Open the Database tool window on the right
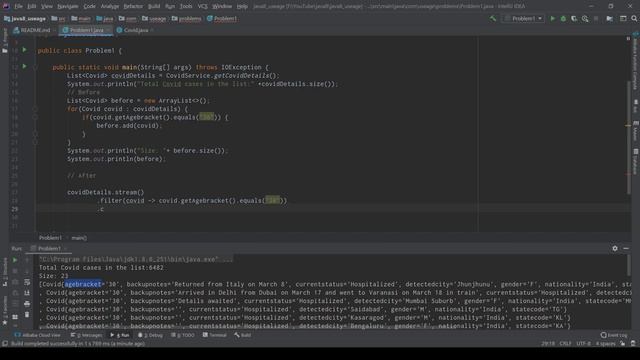Image resolution: width=640 pixels, height=360 pixels. pyautogui.click(x=636, y=162)
